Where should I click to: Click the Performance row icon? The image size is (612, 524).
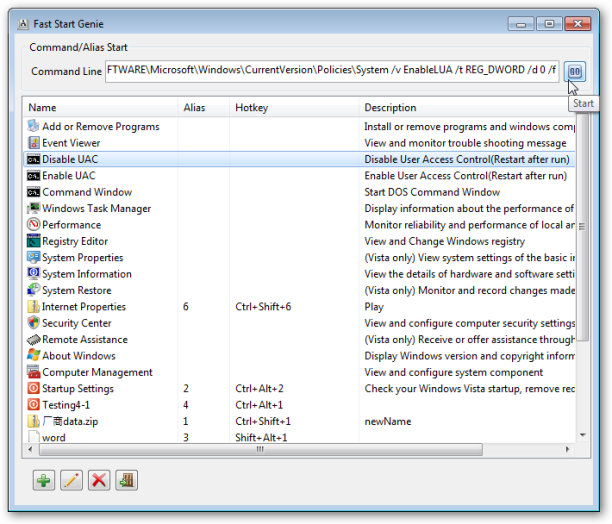(34, 225)
